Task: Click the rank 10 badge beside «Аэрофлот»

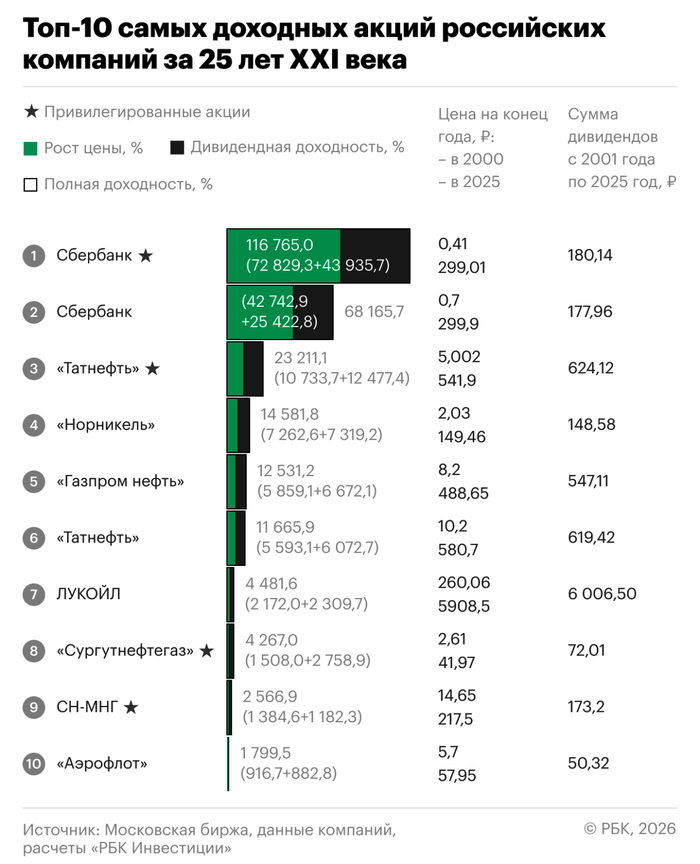Action: click(x=34, y=764)
